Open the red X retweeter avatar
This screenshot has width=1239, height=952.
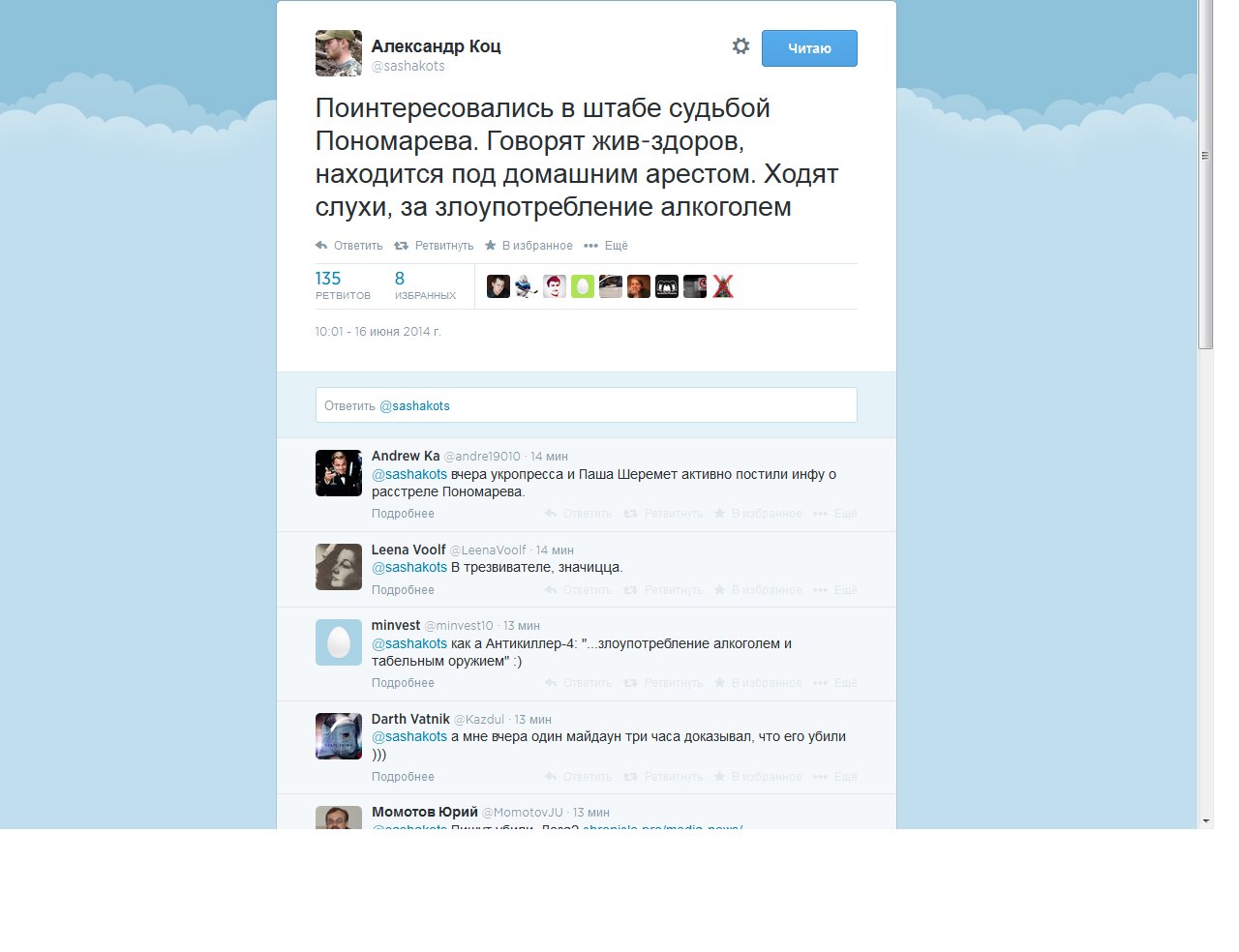723,286
